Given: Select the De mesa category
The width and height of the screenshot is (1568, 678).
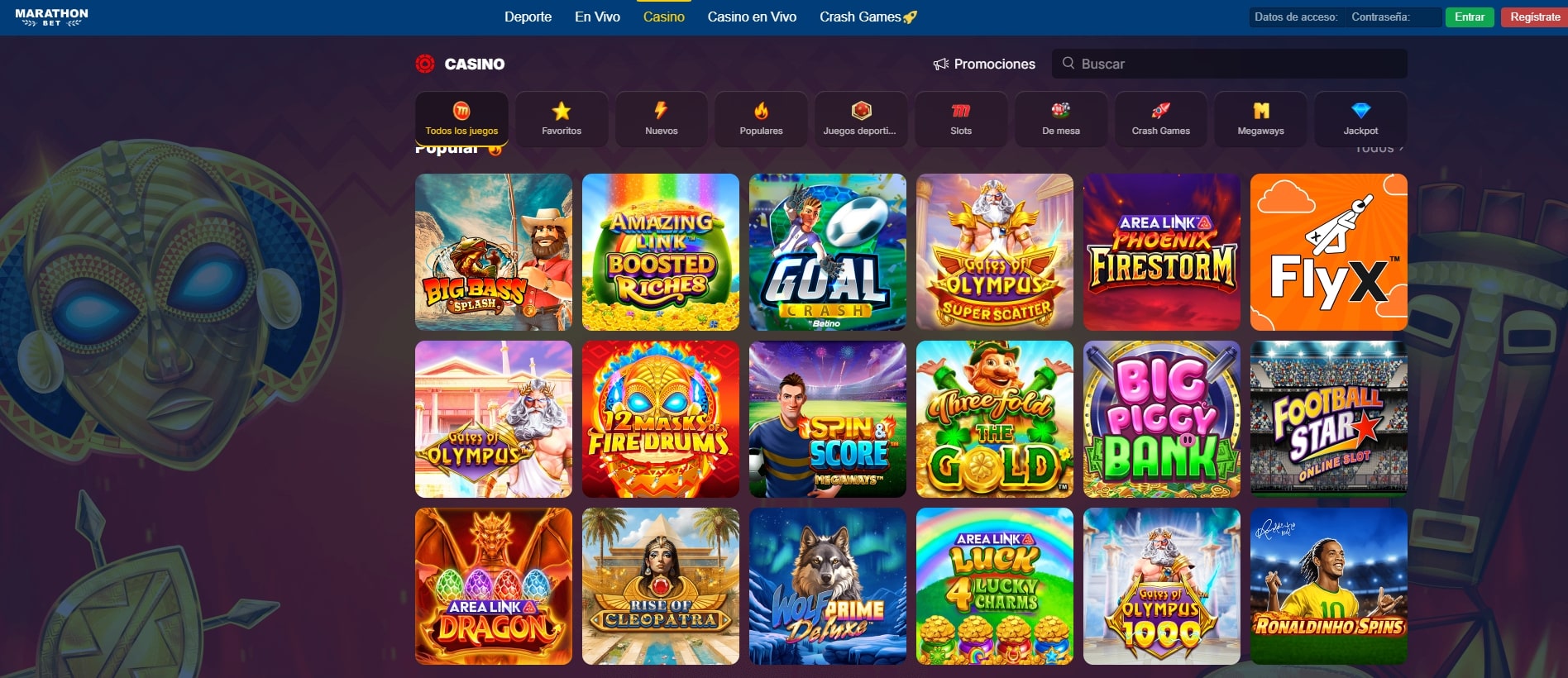Looking at the screenshot, I should tap(1061, 119).
